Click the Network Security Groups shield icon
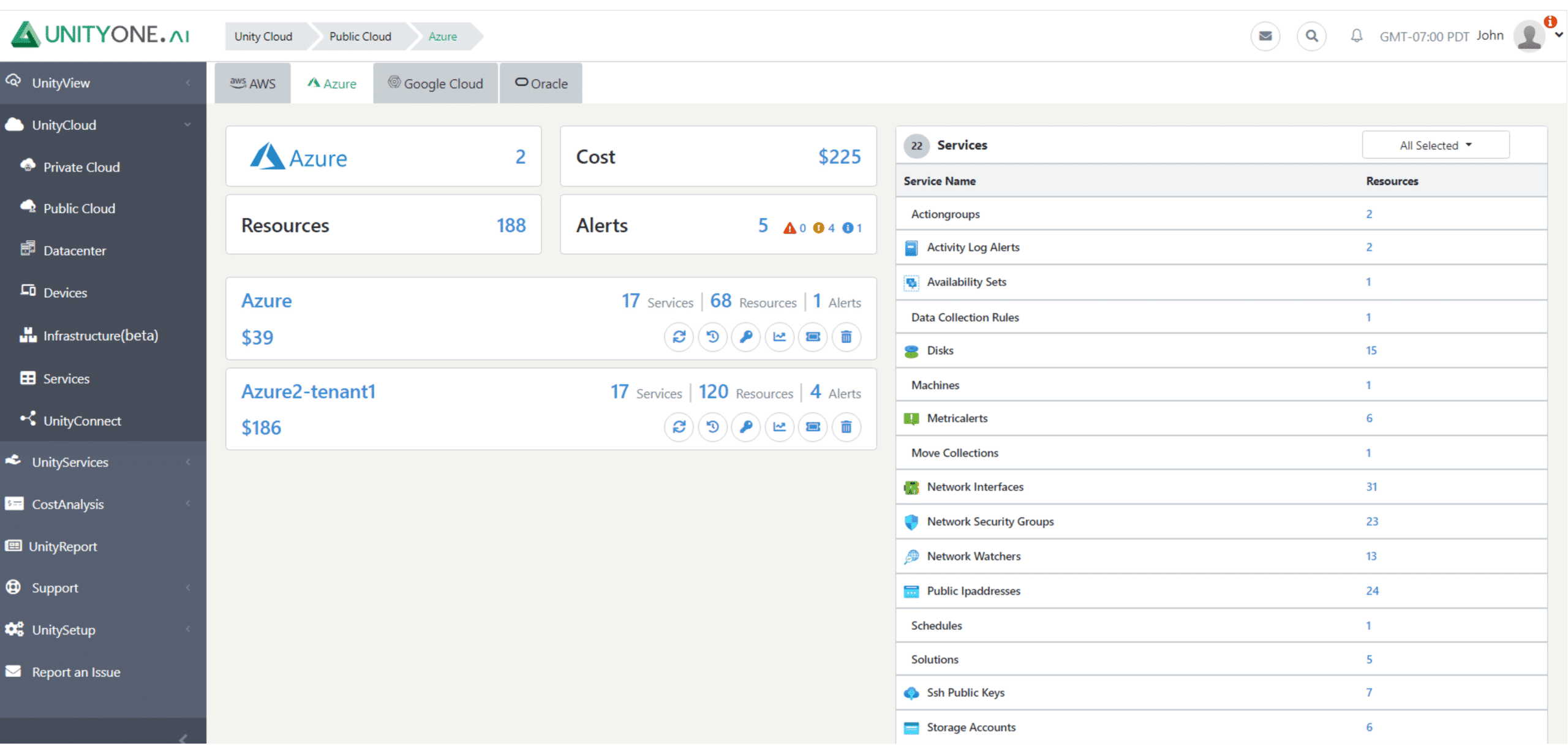 tap(911, 522)
